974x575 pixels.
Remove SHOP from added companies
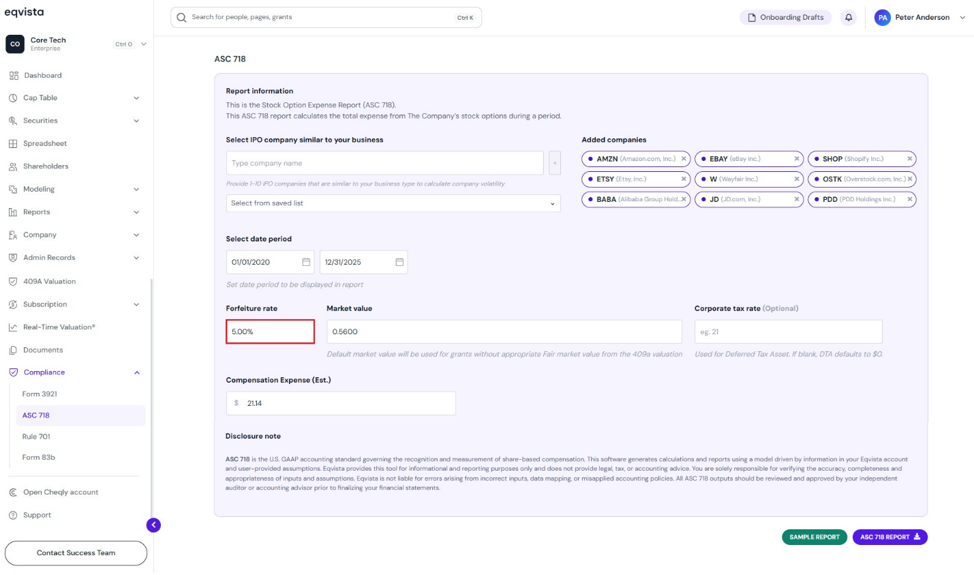click(x=910, y=159)
